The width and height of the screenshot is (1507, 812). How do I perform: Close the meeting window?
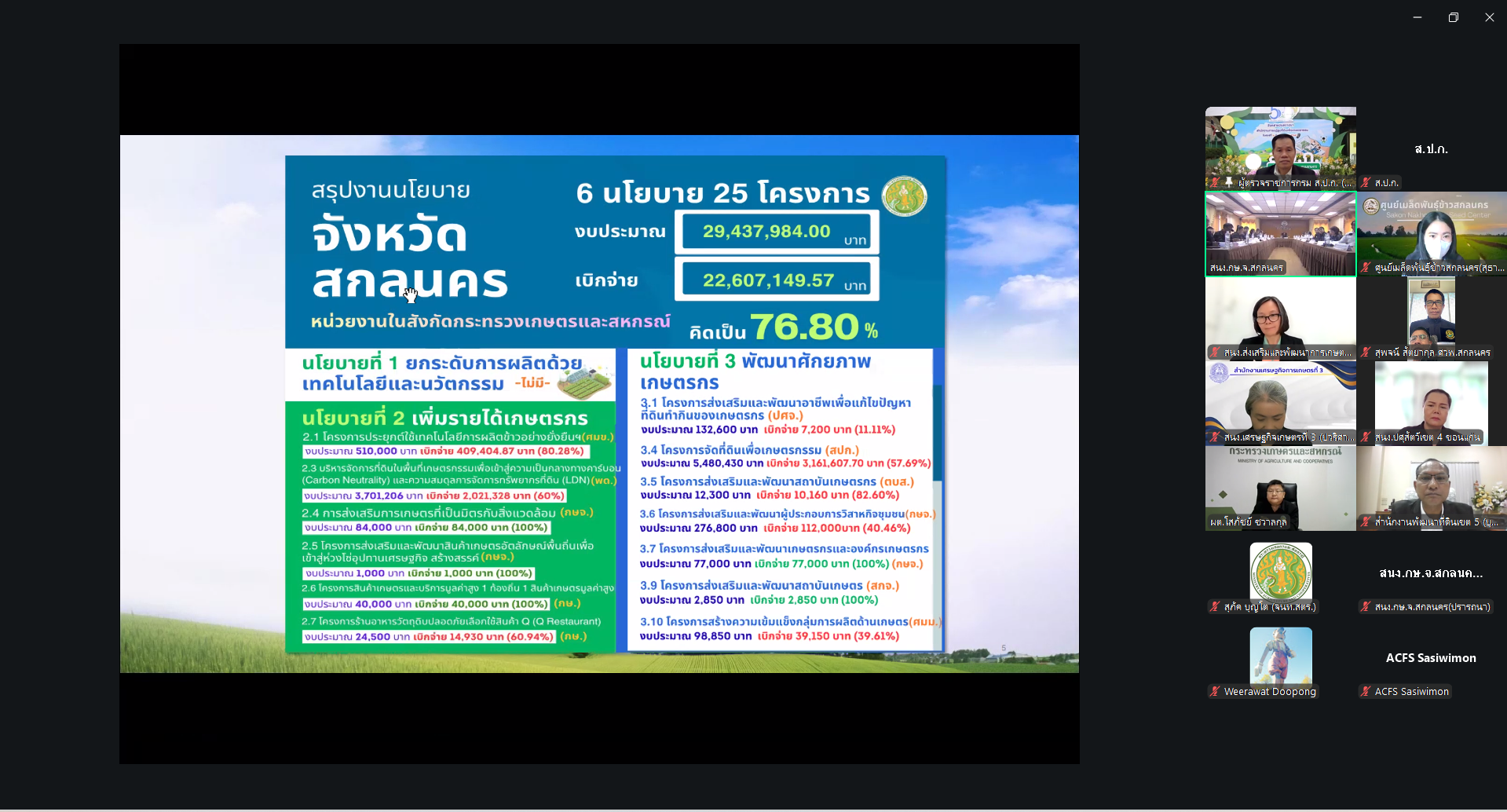click(x=1490, y=17)
